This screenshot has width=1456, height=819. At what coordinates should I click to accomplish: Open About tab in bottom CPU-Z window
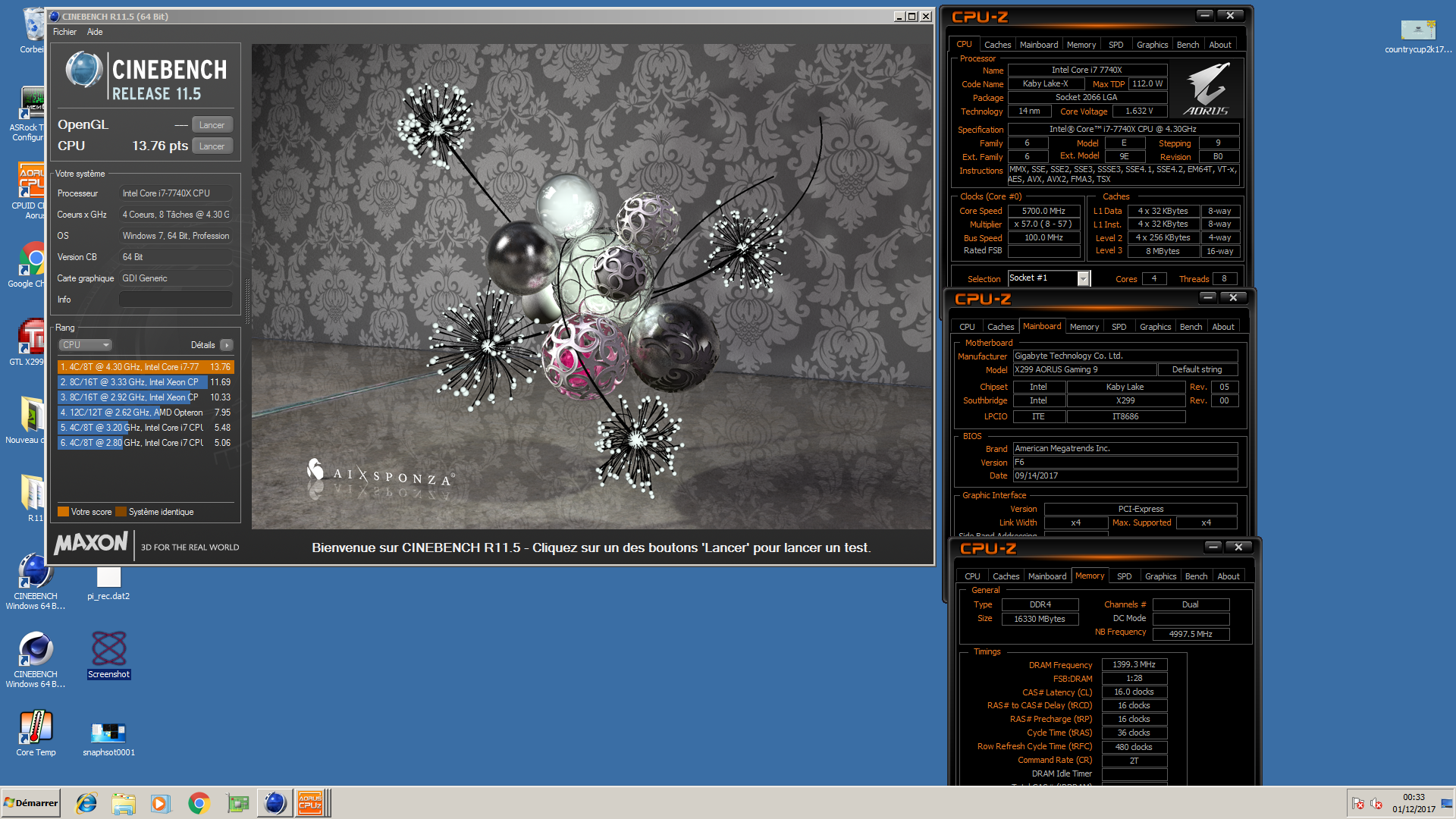coord(1228,576)
